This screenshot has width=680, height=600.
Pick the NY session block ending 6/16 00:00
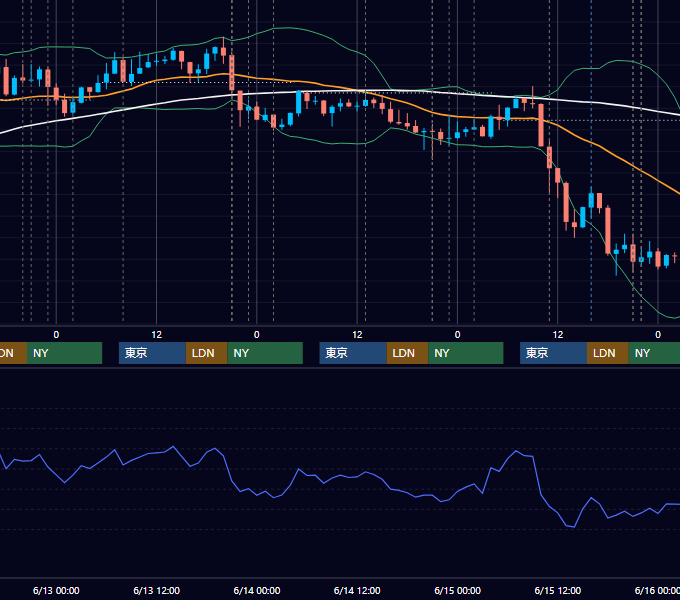click(654, 353)
